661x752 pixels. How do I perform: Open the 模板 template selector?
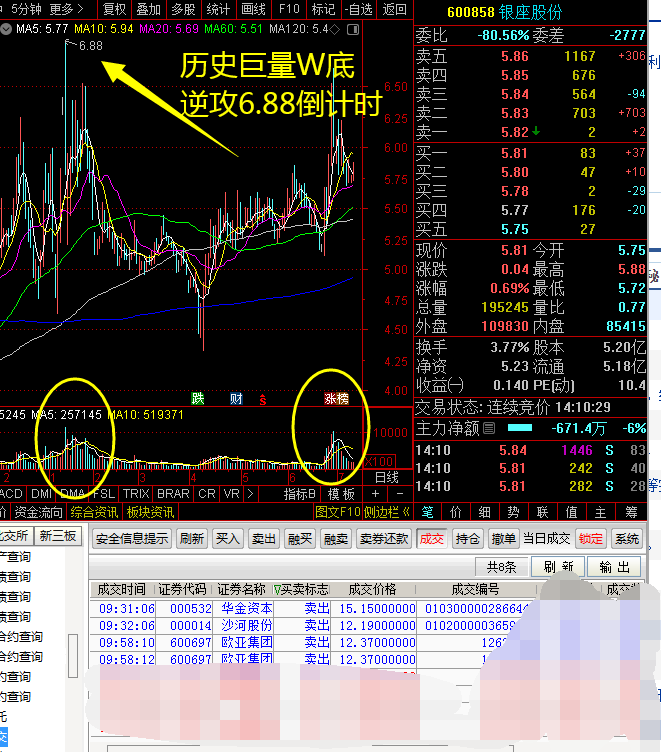click(x=341, y=494)
